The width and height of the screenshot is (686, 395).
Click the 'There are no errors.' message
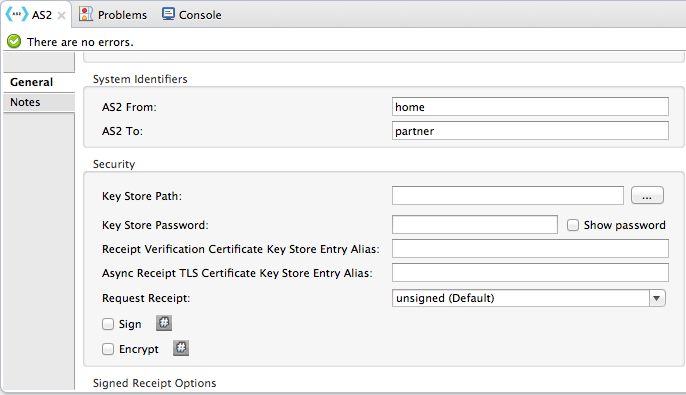click(x=80, y=42)
